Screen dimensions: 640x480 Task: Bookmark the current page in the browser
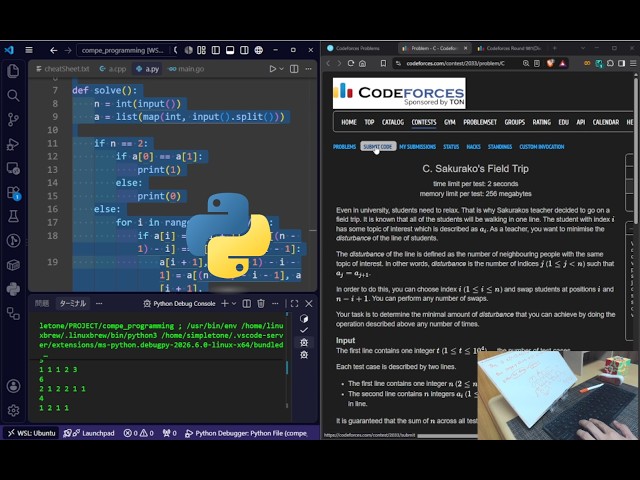point(383,63)
